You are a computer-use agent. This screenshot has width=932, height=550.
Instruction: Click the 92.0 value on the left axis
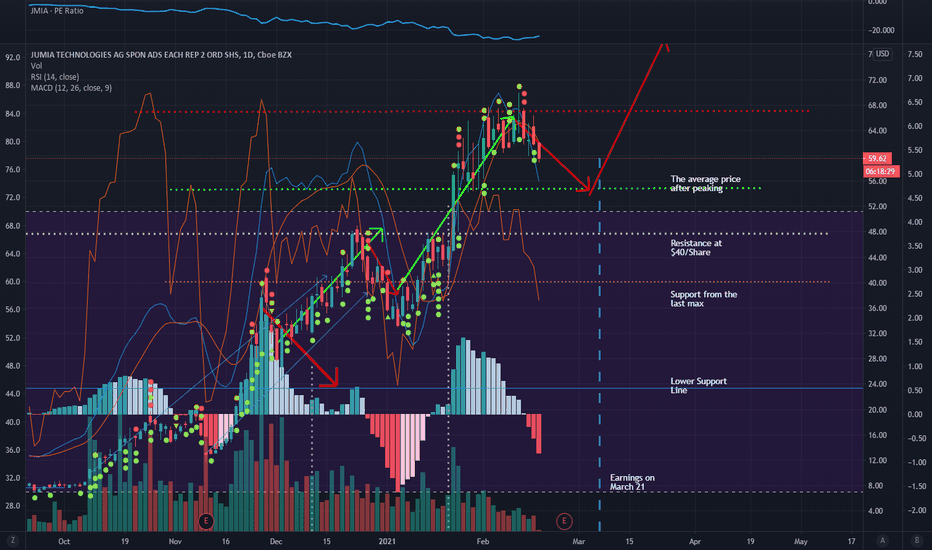tap(12, 58)
